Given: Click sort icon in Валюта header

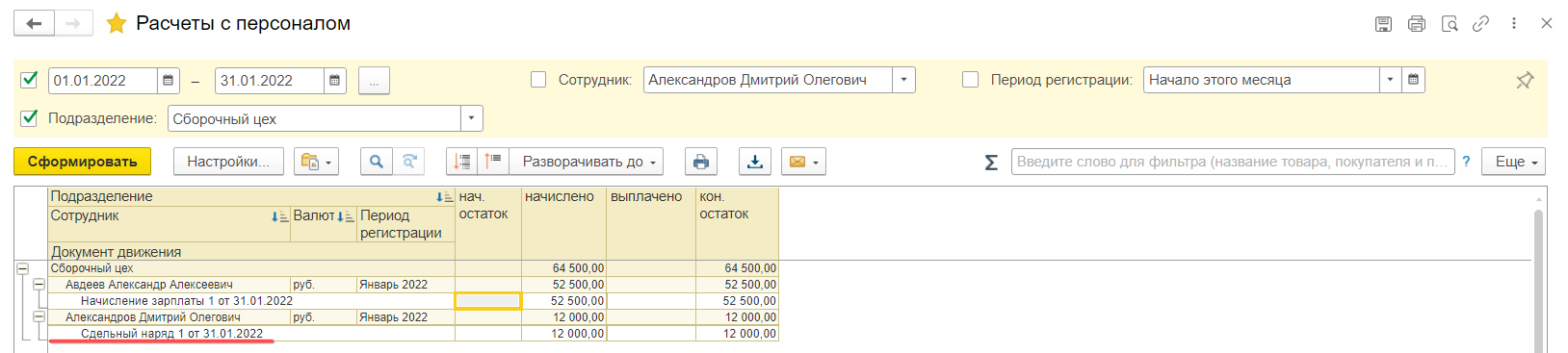Looking at the screenshot, I should coord(345,217).
